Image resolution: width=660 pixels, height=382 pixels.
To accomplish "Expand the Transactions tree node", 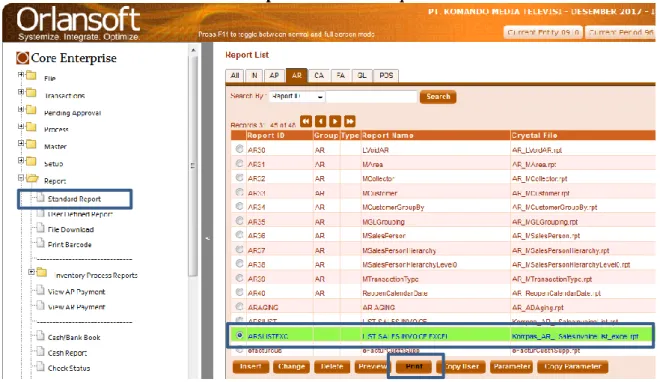I will pyautogui.click(x=21, y=92).
